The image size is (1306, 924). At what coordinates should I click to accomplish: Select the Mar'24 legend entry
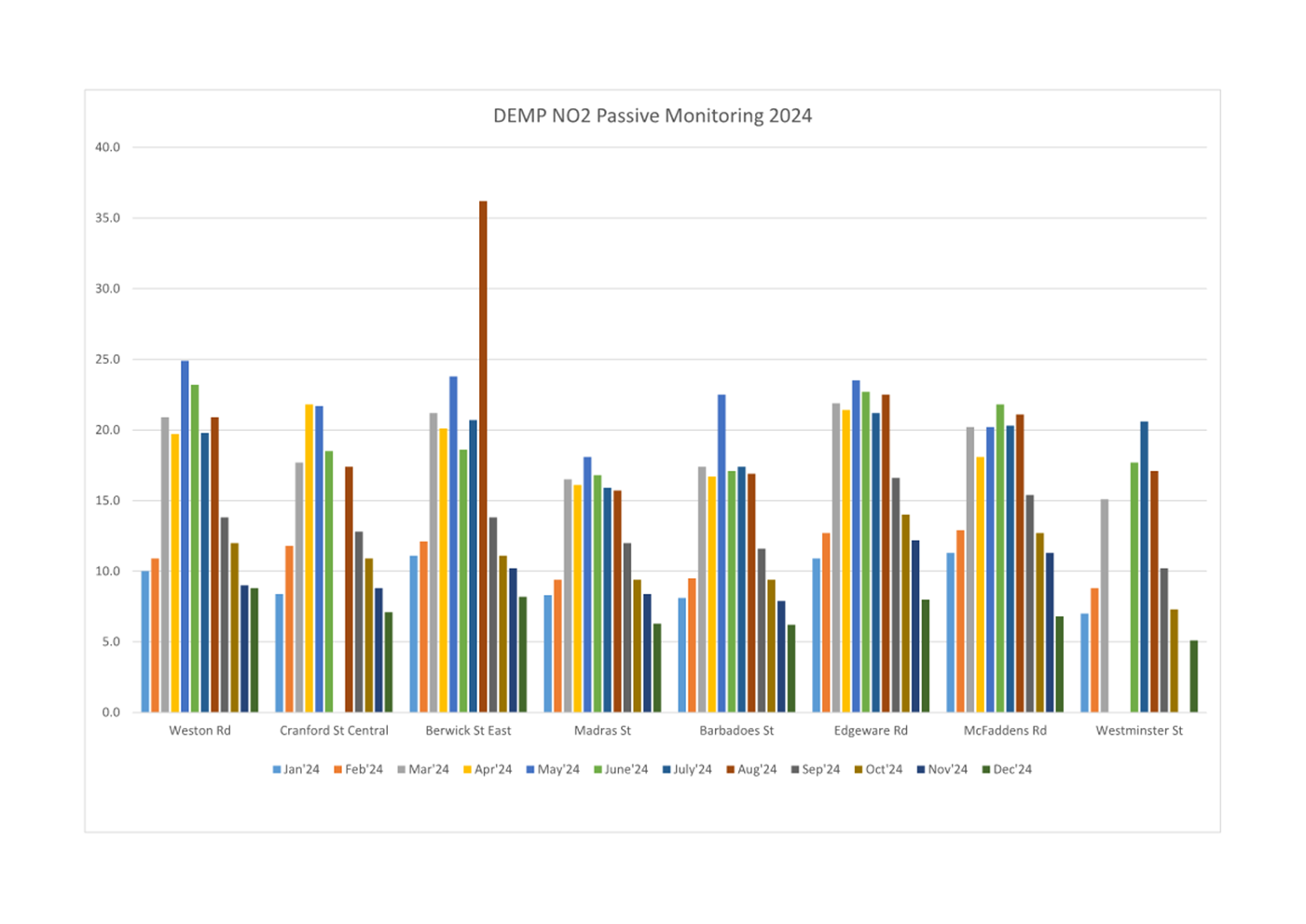coord(423,769)
